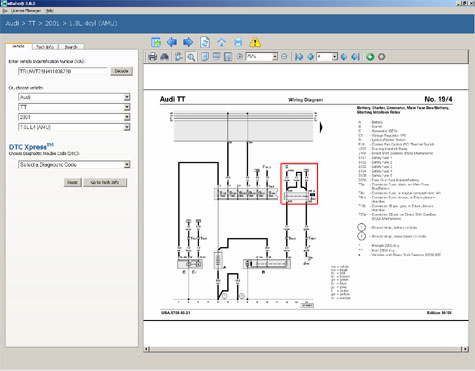Go to home via house icon
475x371 pixels.
(221, 42)
